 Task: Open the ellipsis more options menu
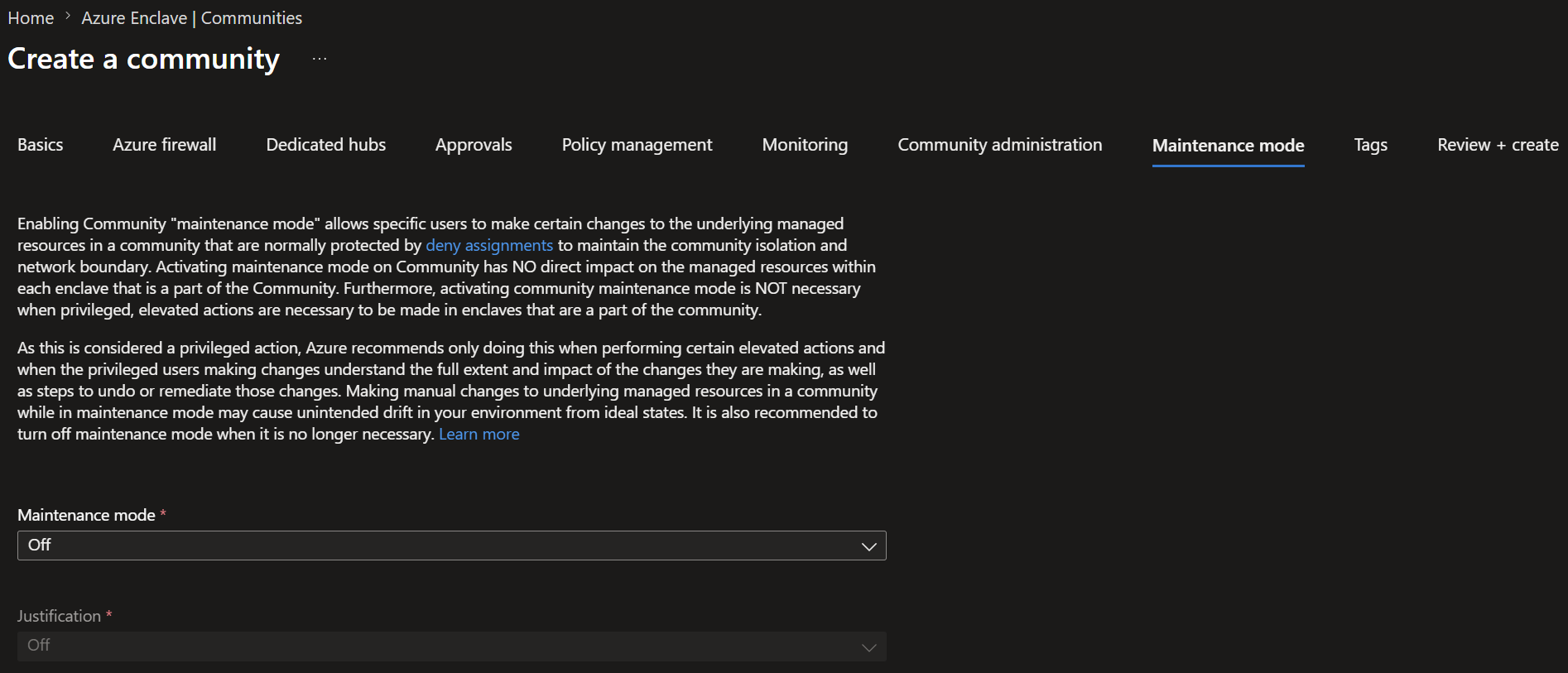tap(320, 59)
